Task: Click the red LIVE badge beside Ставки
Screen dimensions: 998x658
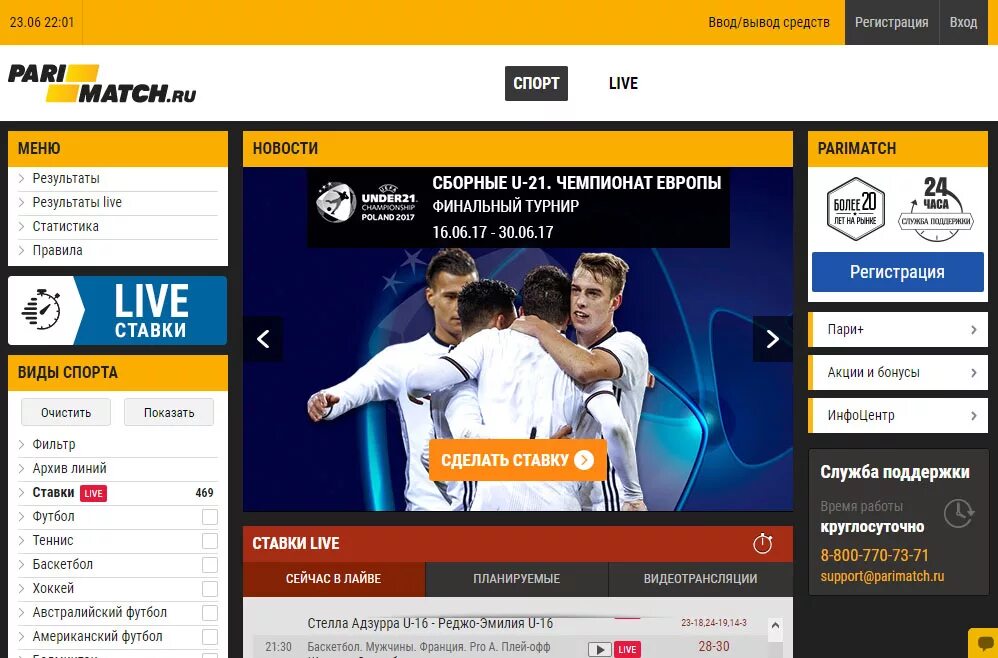Action: pyautogui.click(x=93, y=493)
